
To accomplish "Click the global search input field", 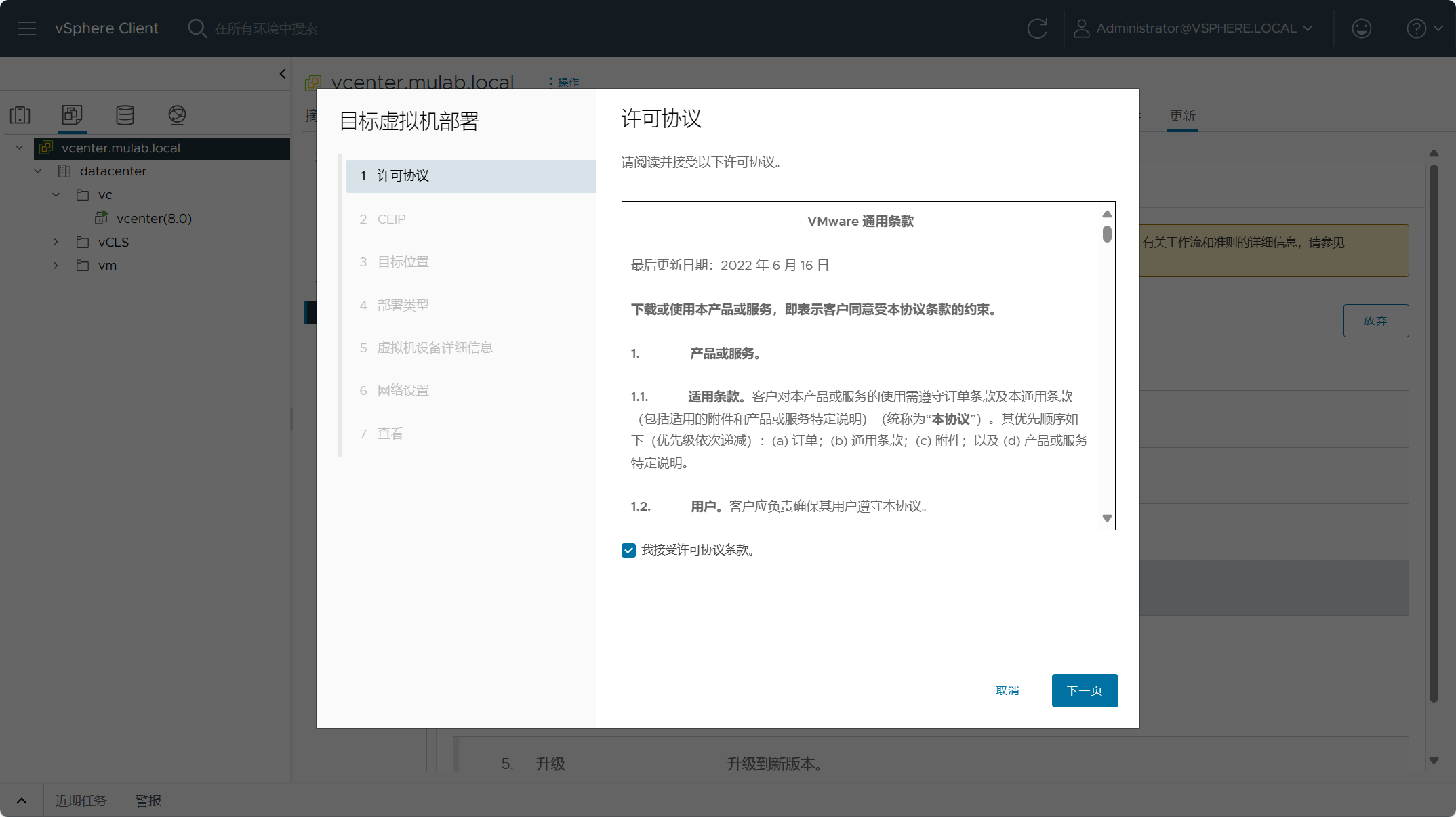I will [266, 28].
